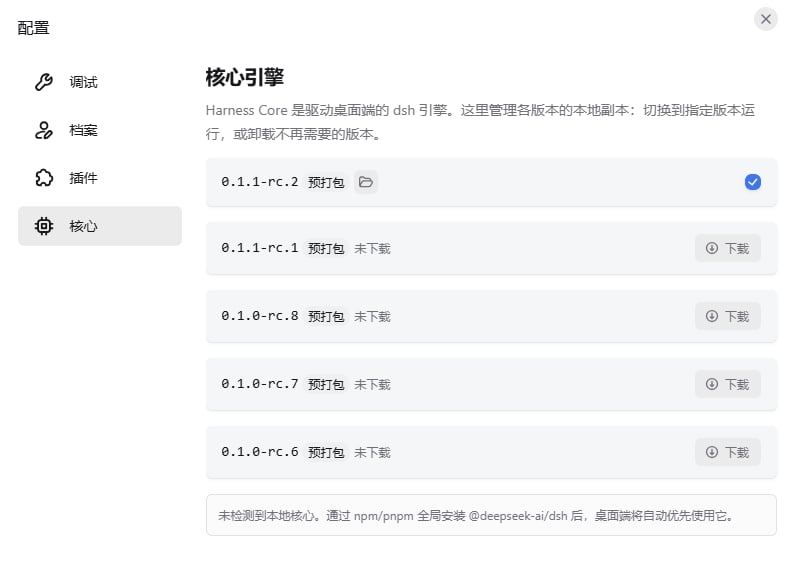Click the 0.1.1-rc.1 version label
The width and height of the screenshot is (786, 574).
click(260, 248)
